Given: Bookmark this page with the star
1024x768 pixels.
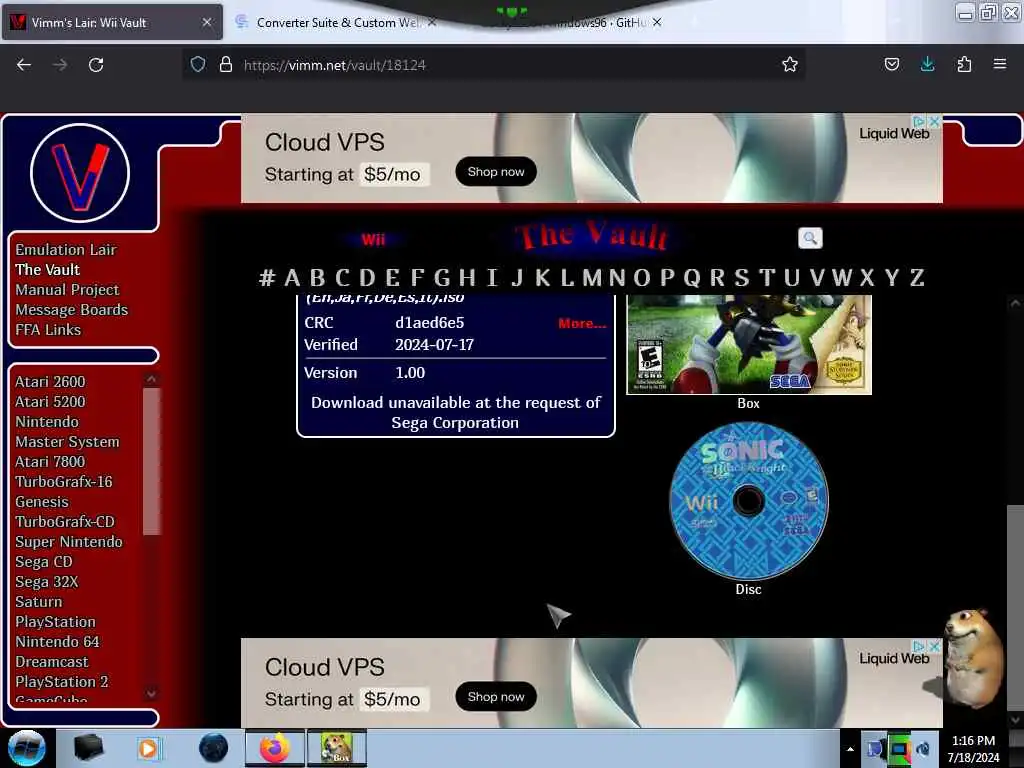Looking at the screenshot, I should tap(790, 64).
